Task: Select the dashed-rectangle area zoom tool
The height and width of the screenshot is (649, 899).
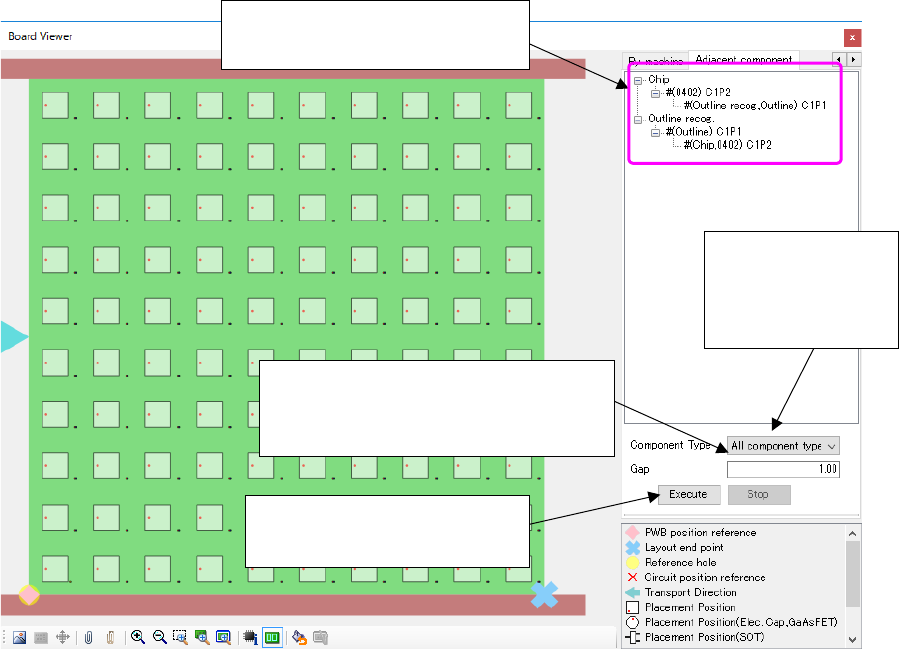Action: click(180, 637)
